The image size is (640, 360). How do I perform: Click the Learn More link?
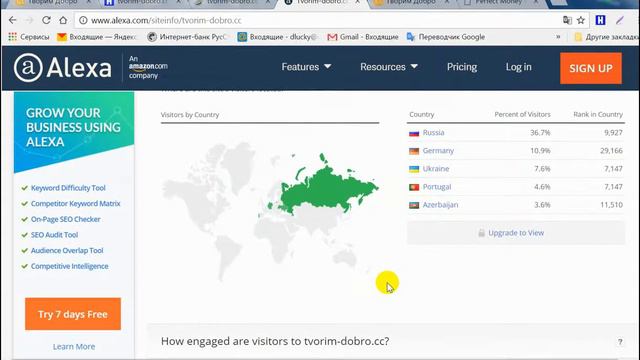point(74,347)
